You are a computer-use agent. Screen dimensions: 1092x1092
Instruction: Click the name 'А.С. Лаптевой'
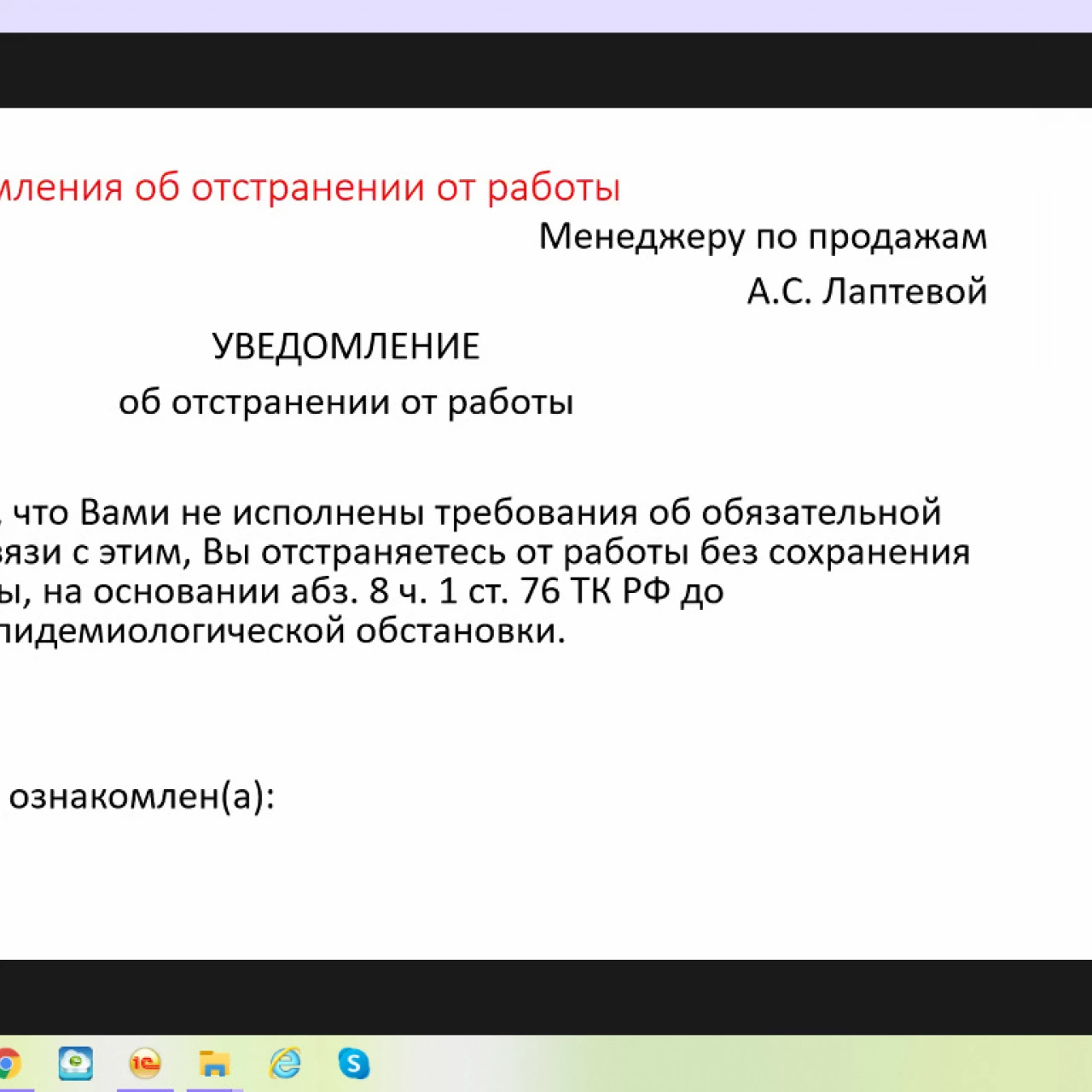[x=867, y=292]
